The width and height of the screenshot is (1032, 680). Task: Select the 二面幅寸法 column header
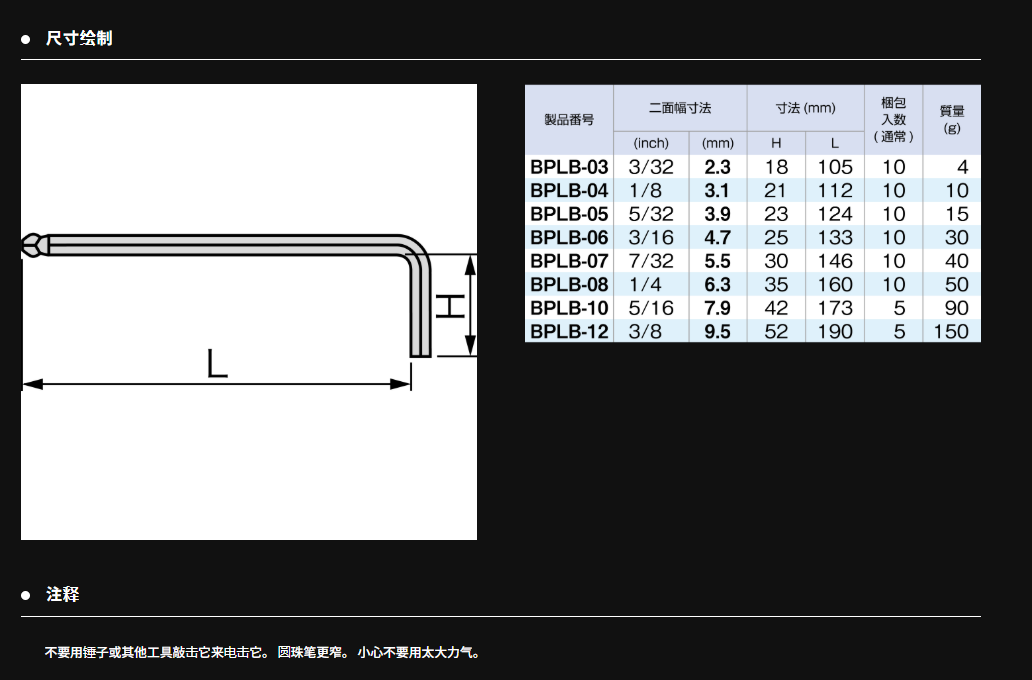click(x=679, y=107)
